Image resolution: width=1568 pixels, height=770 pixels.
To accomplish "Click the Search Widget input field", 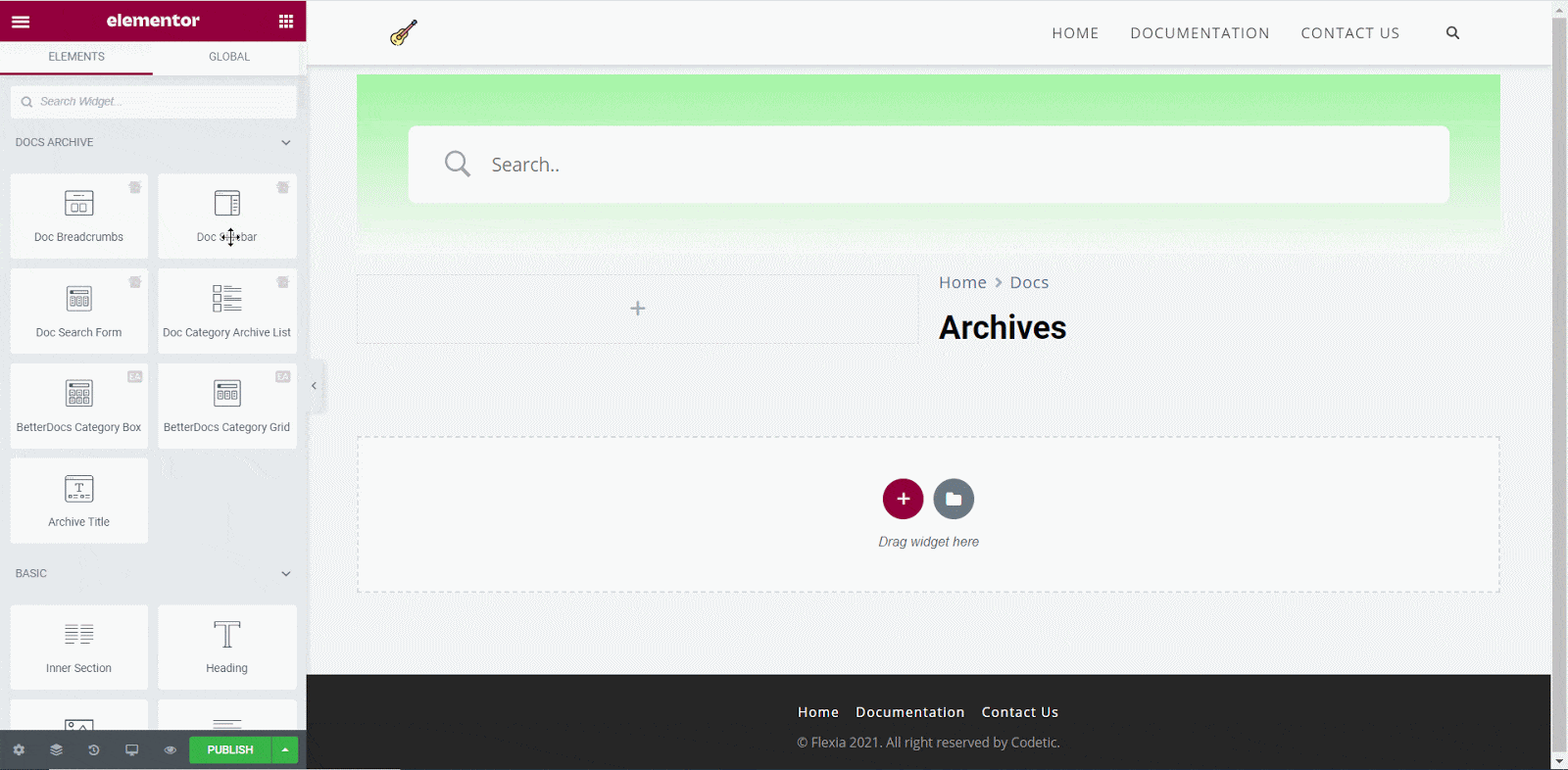I will pos(154,102).
